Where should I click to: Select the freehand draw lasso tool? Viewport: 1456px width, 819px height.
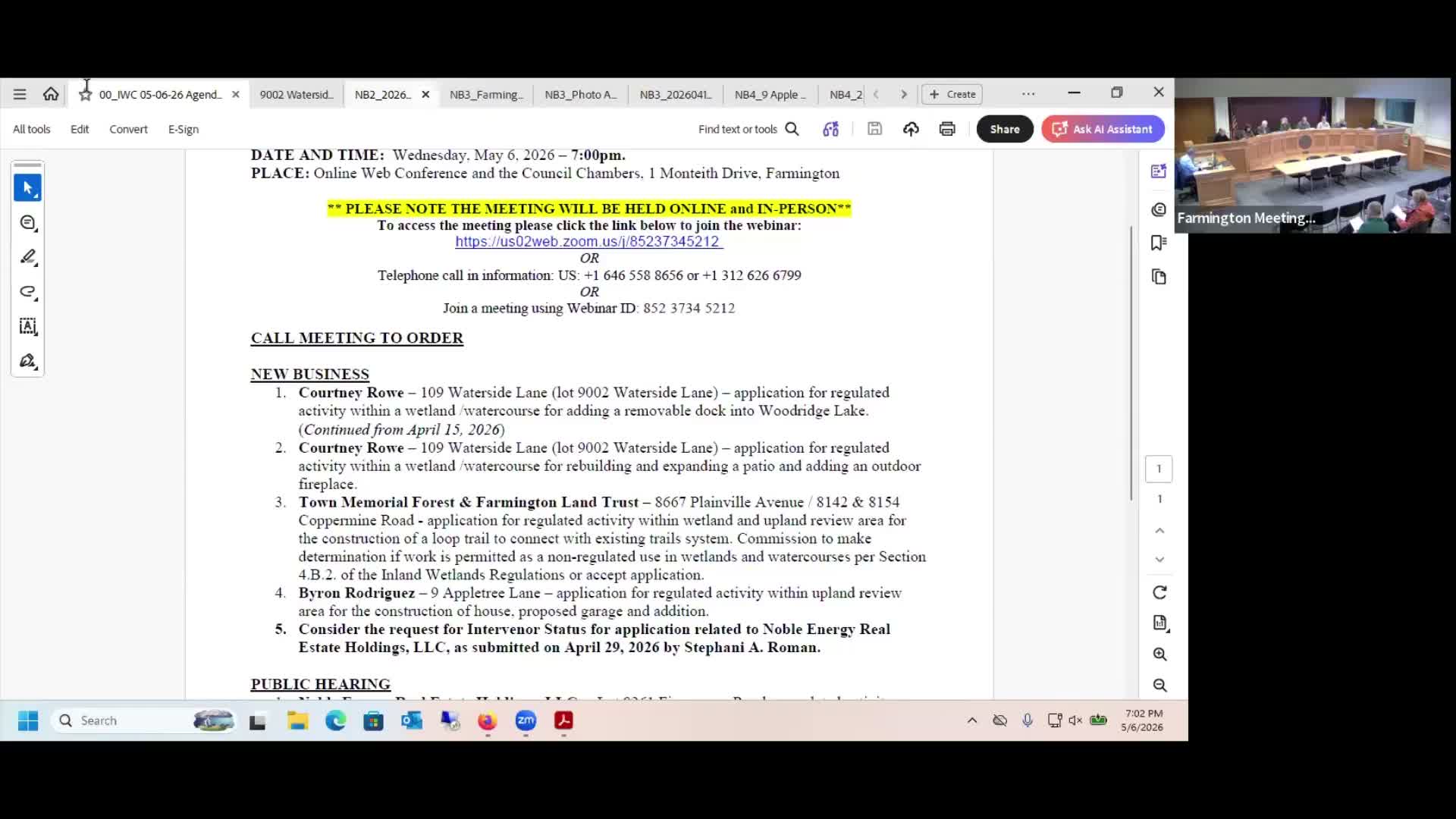coord(28,292)
